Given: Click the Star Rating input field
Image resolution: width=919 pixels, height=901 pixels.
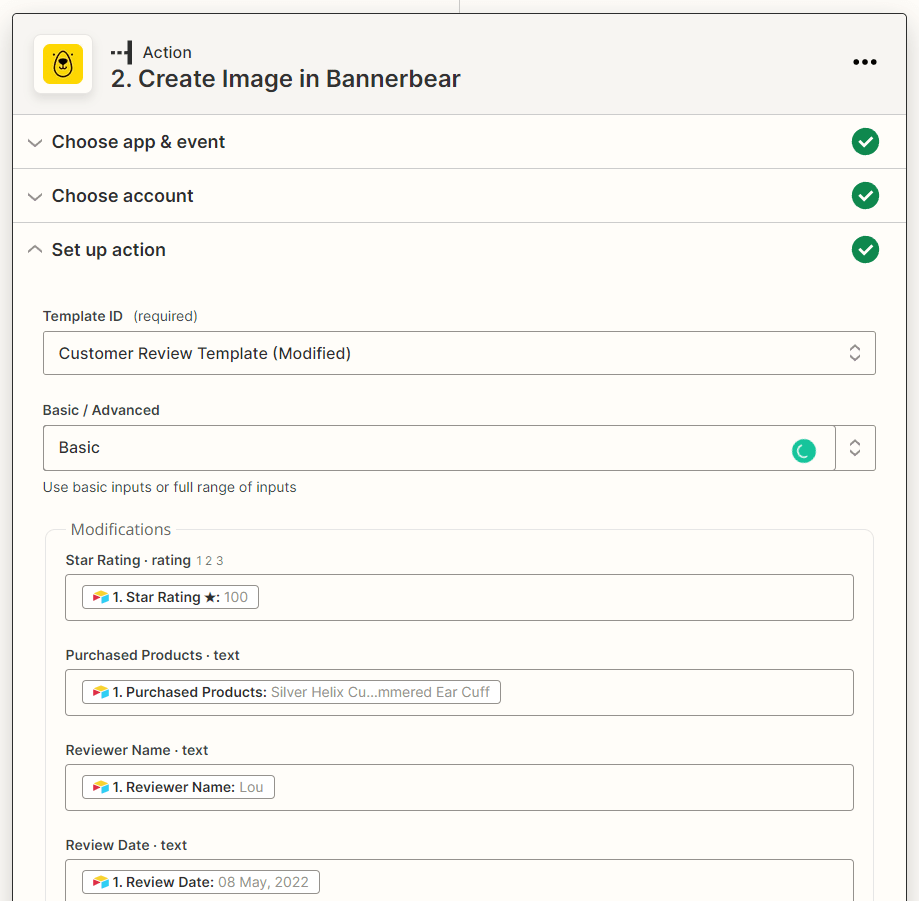Looking at the screenshot, I should tap(459, 597).
